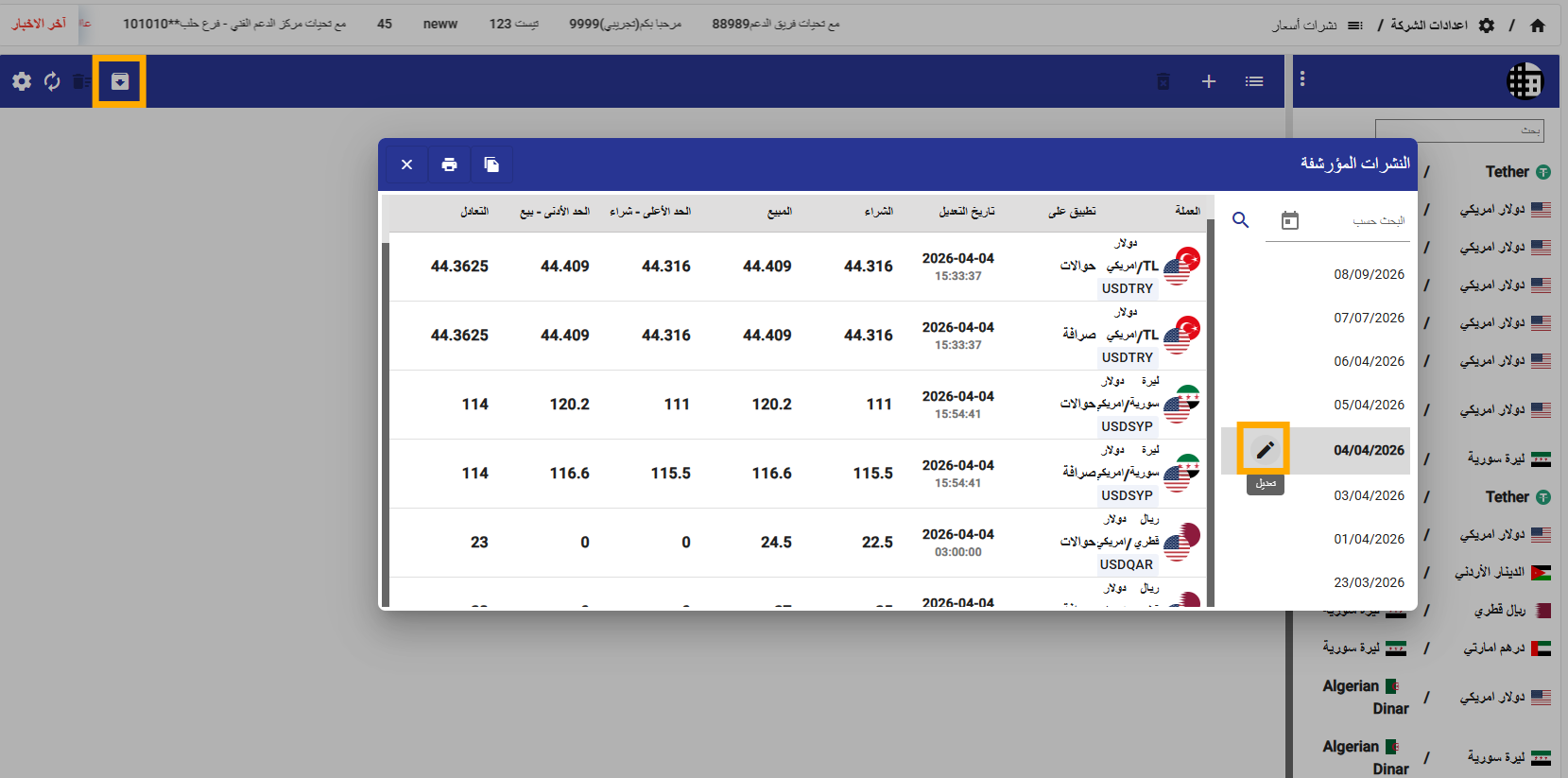Go to home via house icon

coord(1538,26)
